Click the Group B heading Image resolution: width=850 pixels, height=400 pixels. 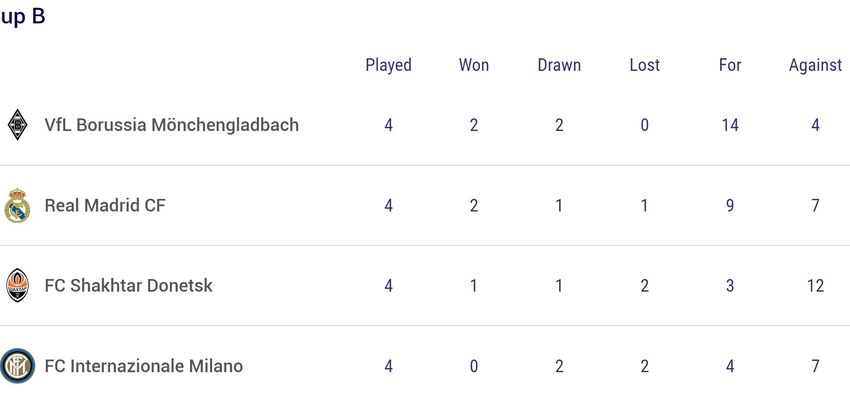coord(22,16)
